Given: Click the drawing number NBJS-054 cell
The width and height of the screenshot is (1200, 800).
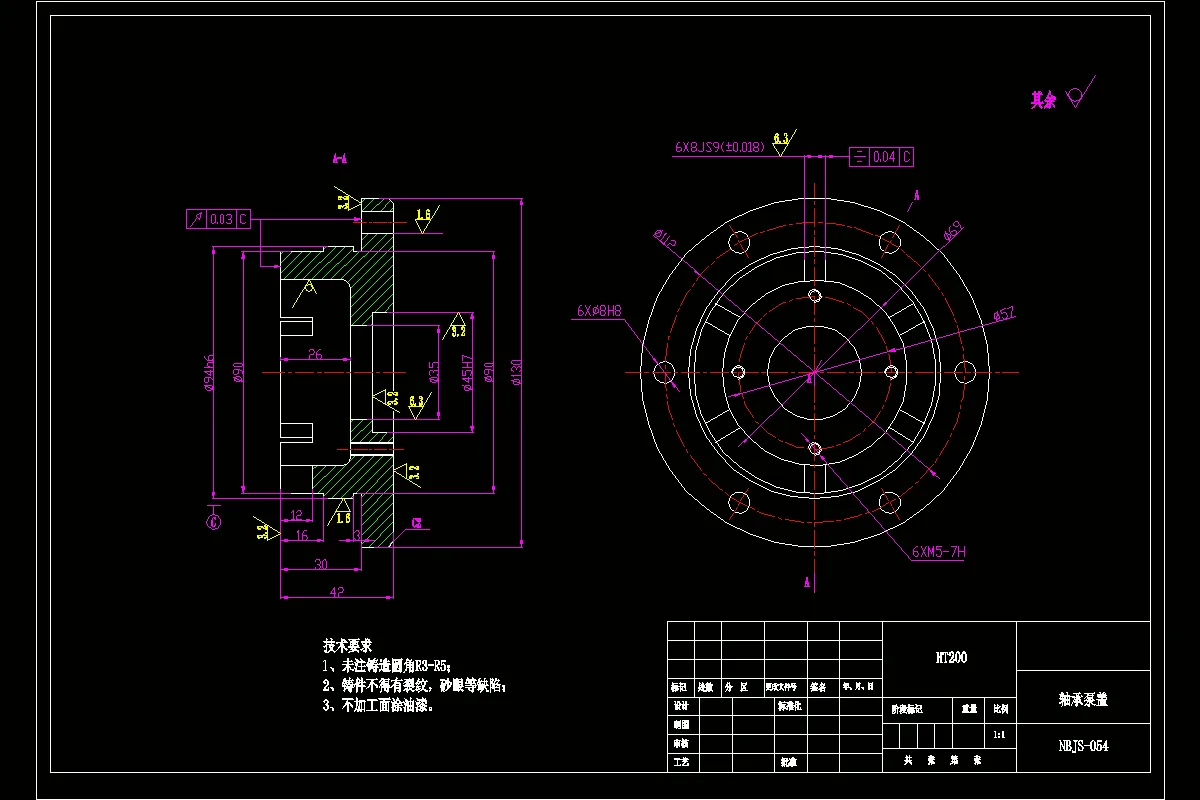Looking at the screenshot, I should point(1086,744).
